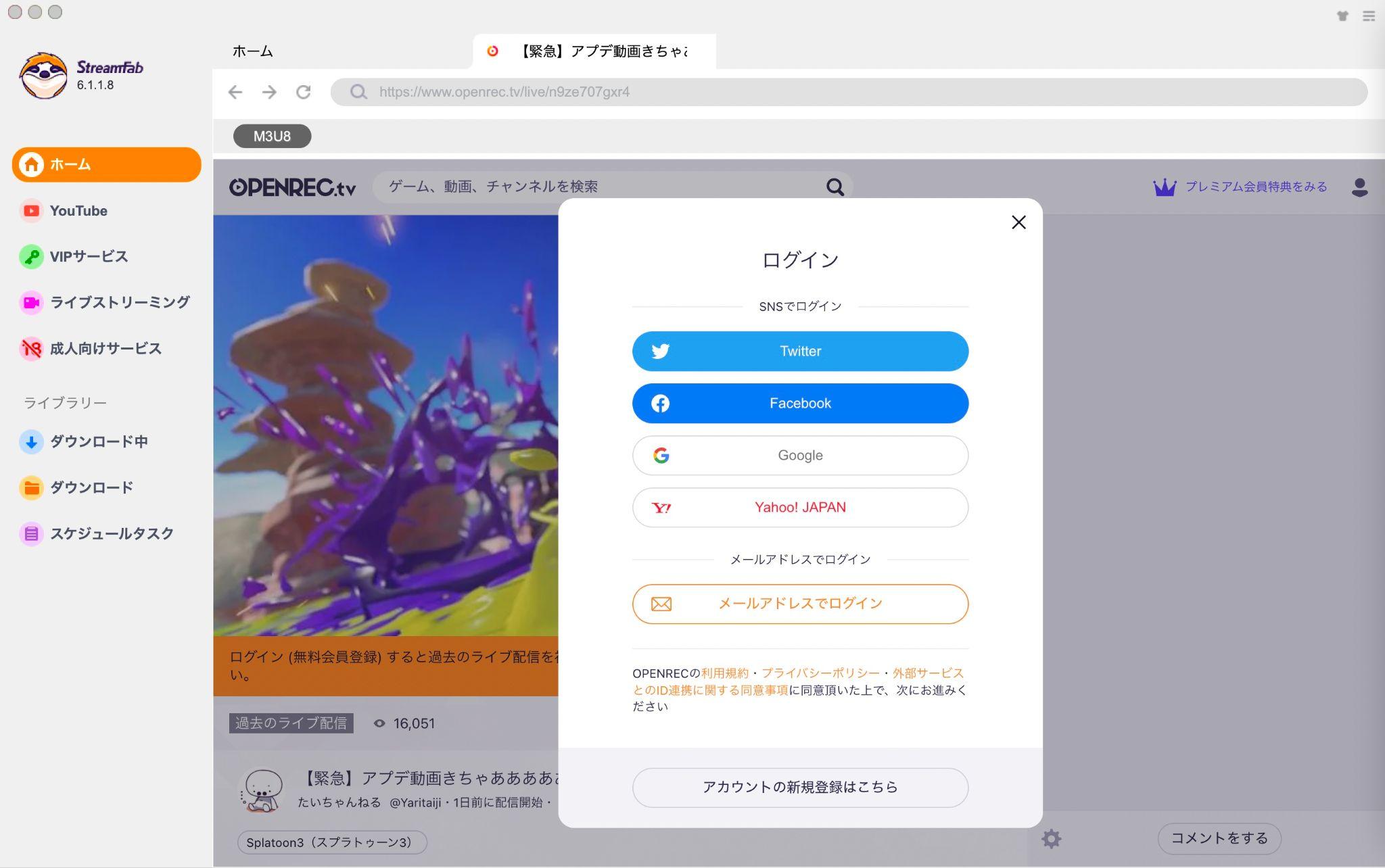Viewport: 1385px width, 868px height.
Task: Click the コメントをする button
Action: (x=1219, y=839)
